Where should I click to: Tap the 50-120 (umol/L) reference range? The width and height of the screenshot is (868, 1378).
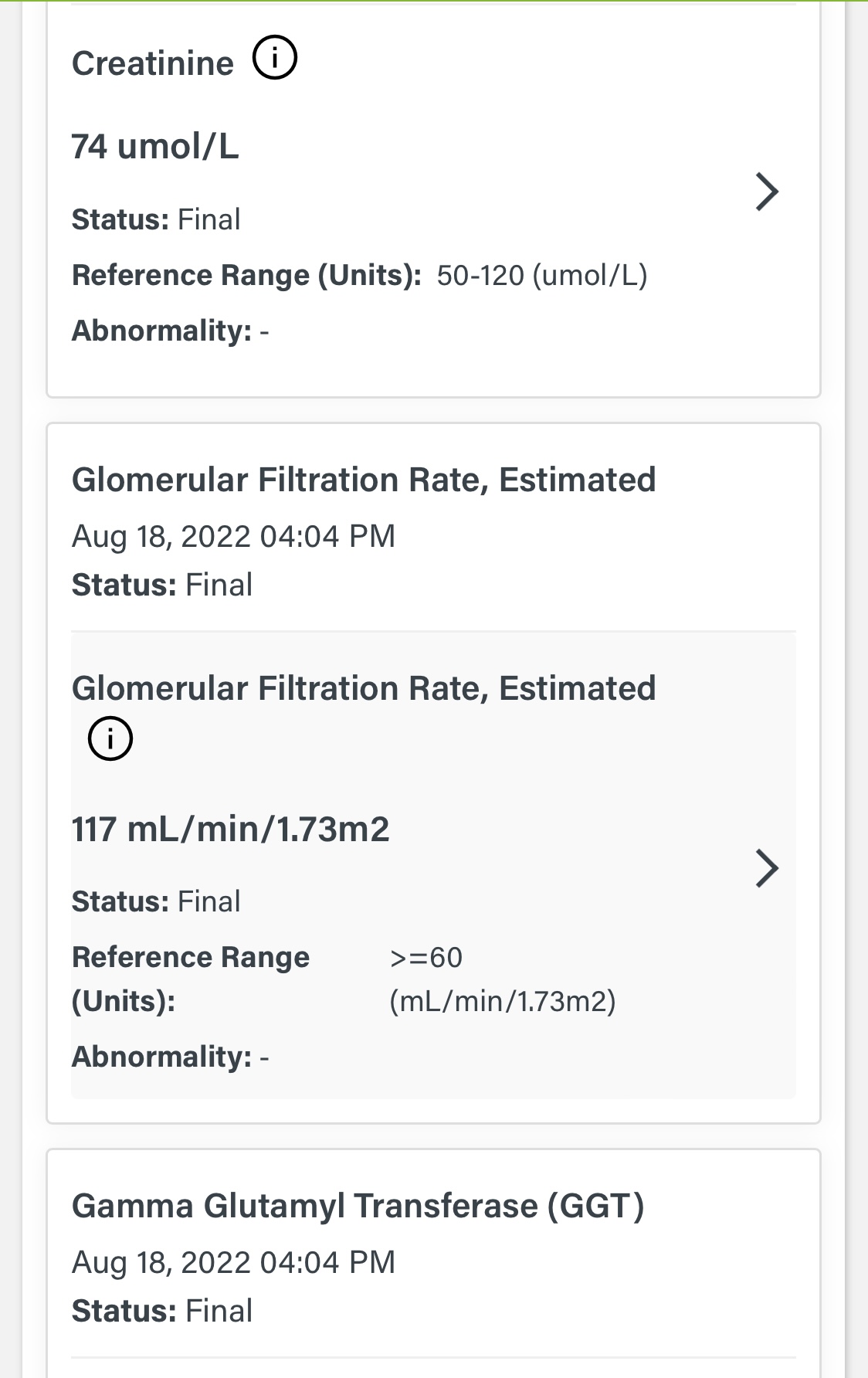541,275
